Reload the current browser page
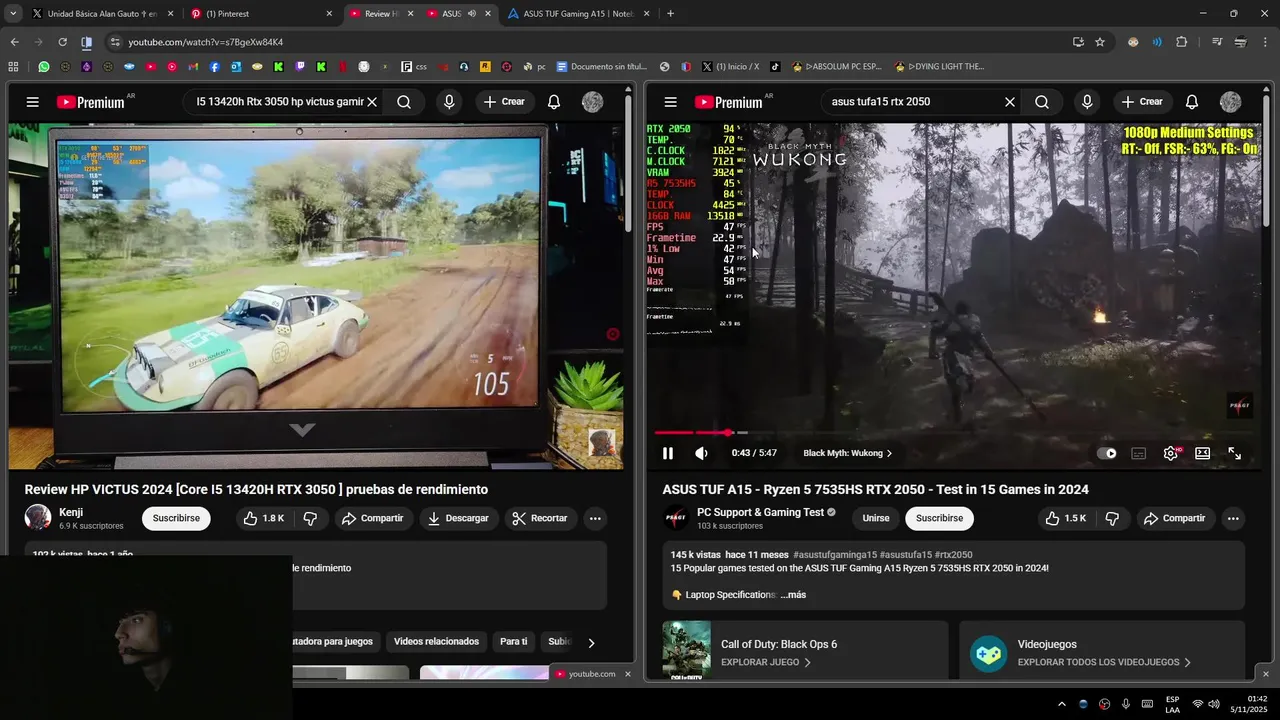This screenshot has height=720, width=1280. 62,42
